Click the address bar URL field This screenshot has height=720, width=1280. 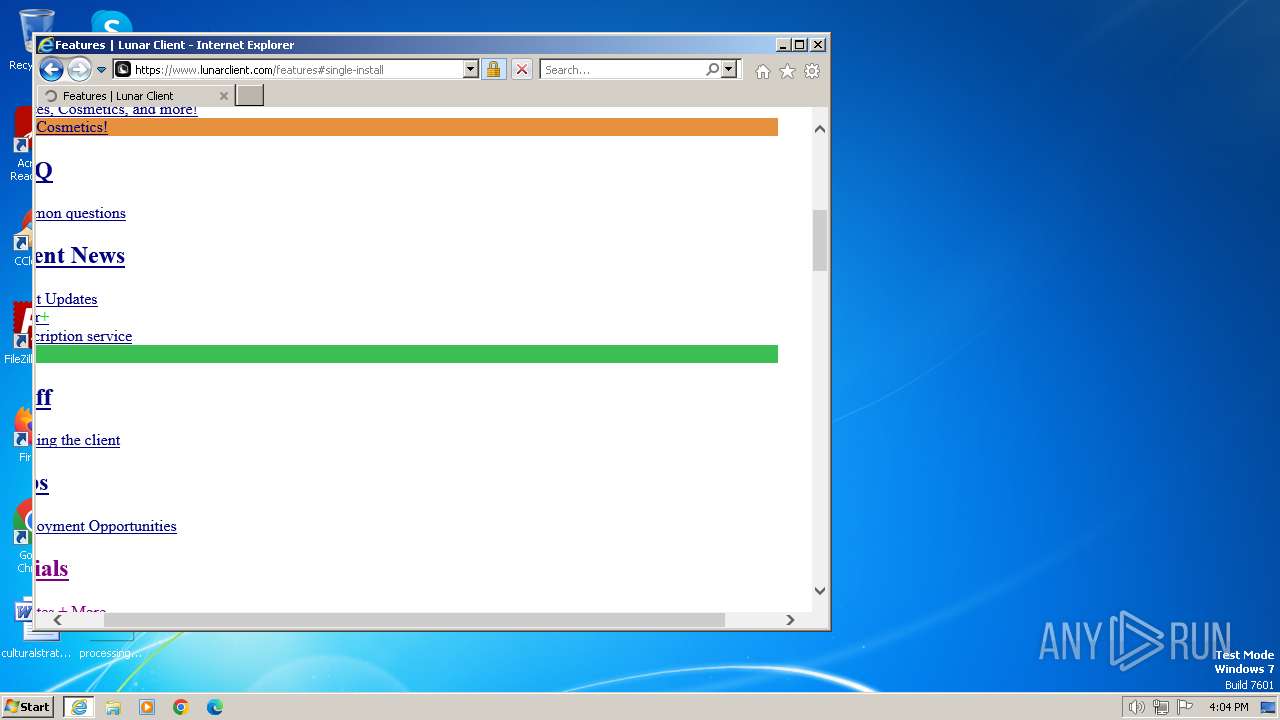(297, 70)
